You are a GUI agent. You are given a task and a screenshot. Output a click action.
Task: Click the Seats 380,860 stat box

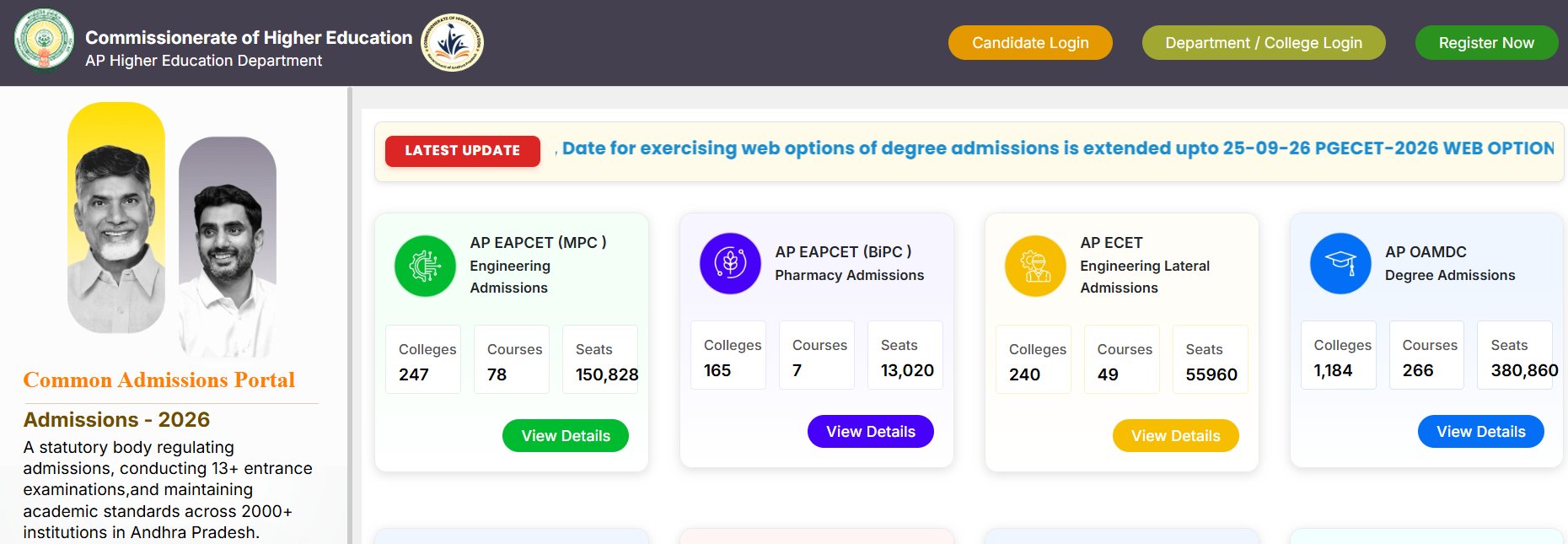[x=1516, y=355]
